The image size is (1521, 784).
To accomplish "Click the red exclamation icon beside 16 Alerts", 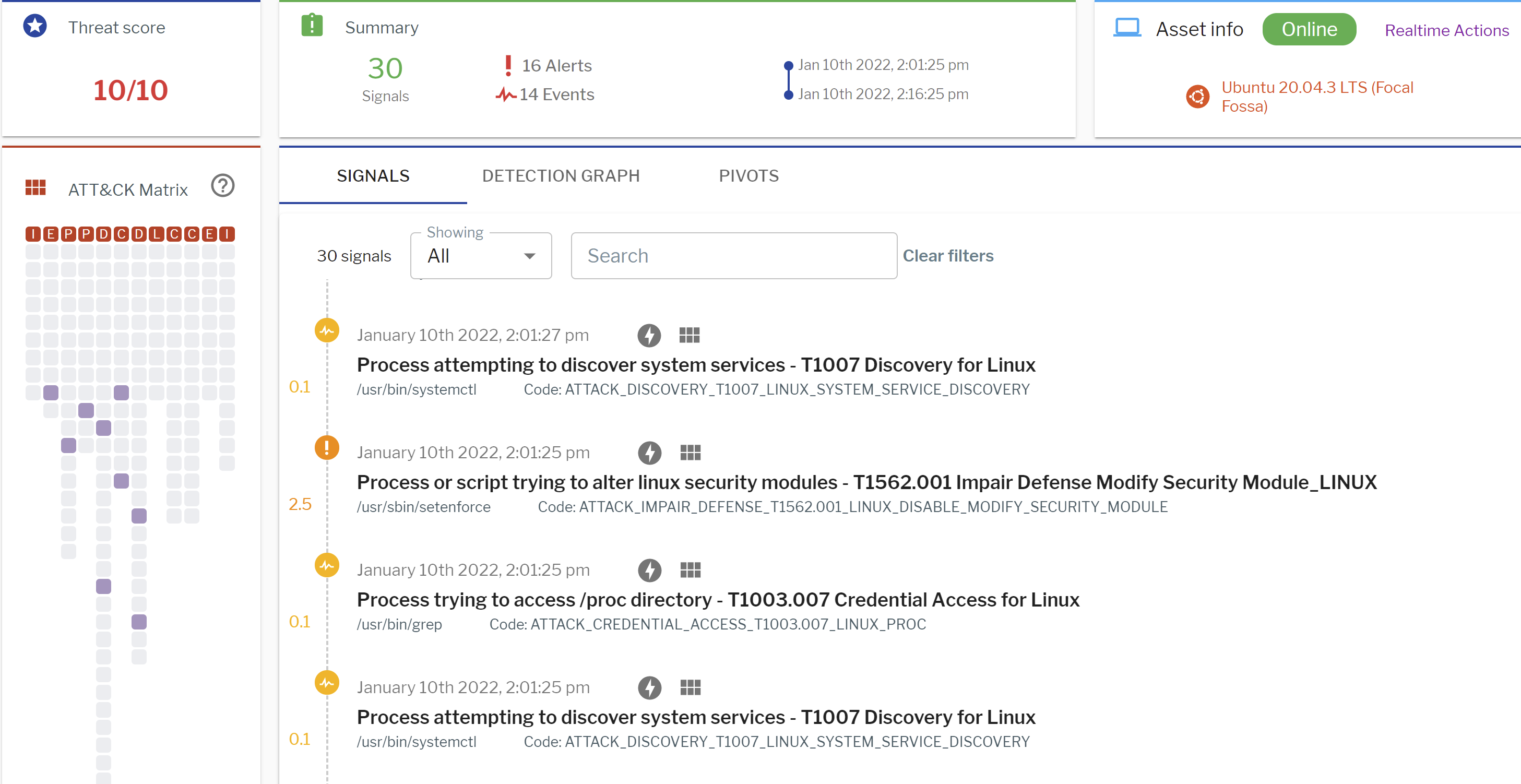I will pos(508,66).
